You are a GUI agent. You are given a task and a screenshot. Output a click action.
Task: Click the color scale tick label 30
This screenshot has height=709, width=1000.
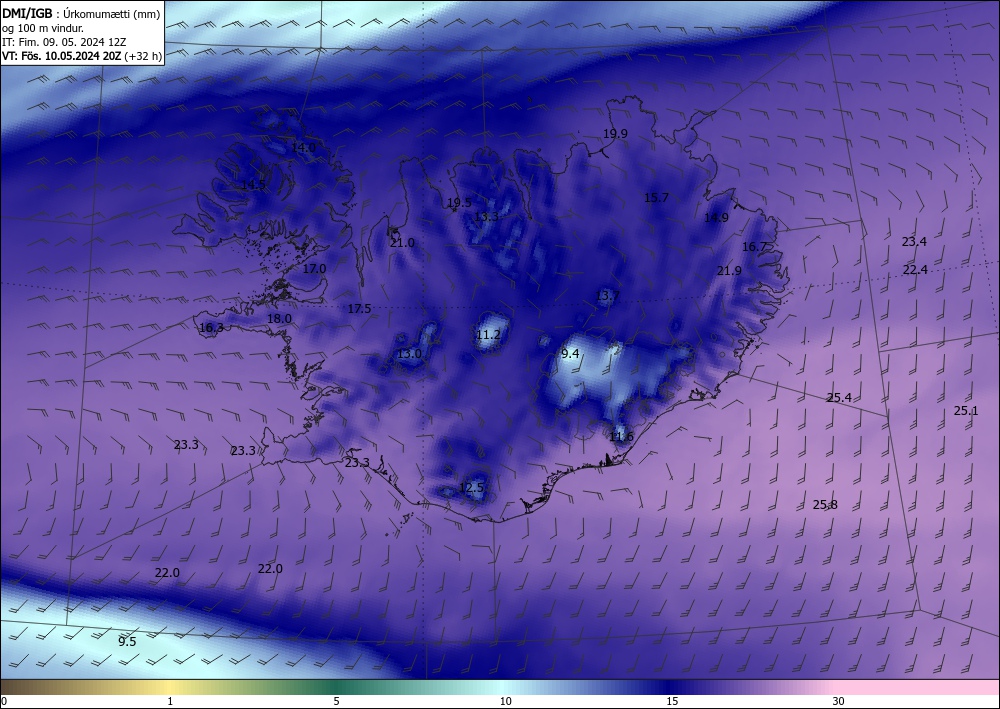point(839,702)
